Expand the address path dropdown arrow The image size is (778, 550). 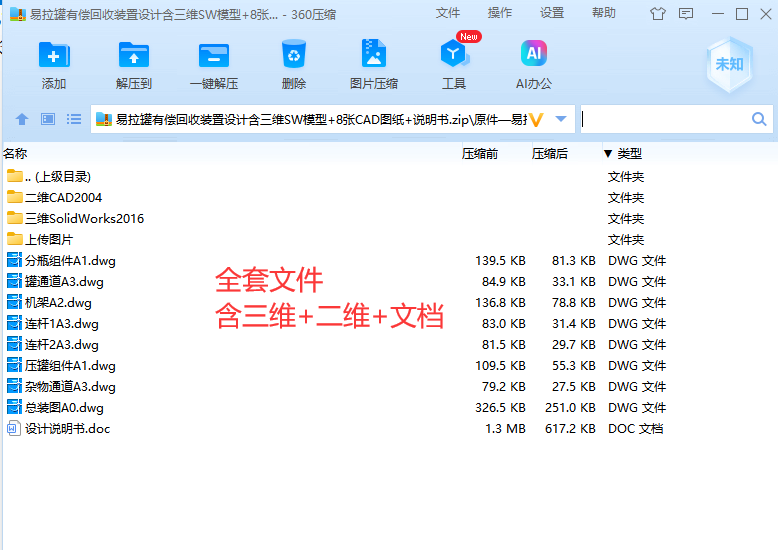pos(561,119)
